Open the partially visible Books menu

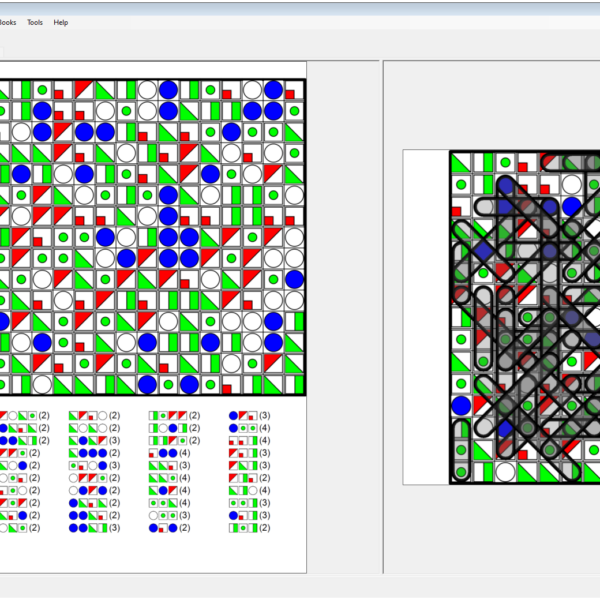coord(8,22)
